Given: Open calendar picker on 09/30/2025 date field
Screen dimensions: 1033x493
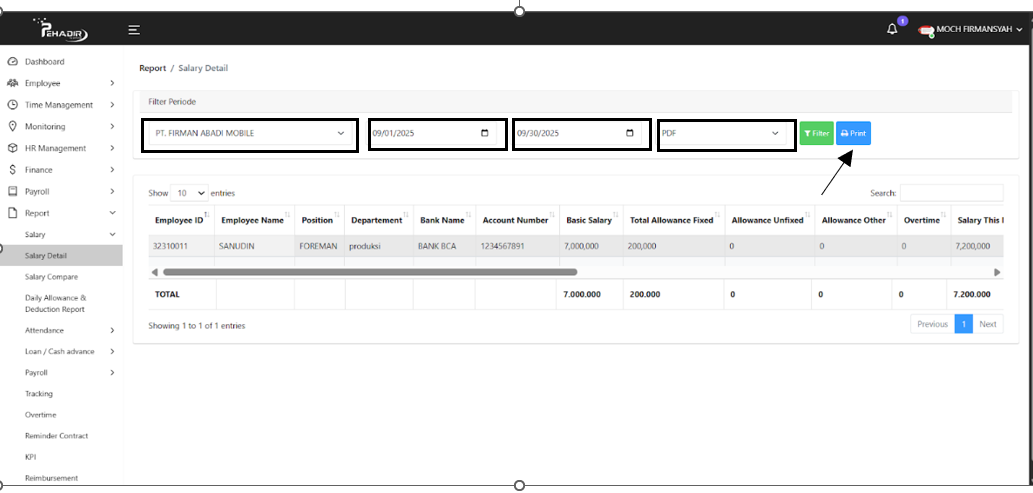Looking at the screenshot, I should click(629, 133).
